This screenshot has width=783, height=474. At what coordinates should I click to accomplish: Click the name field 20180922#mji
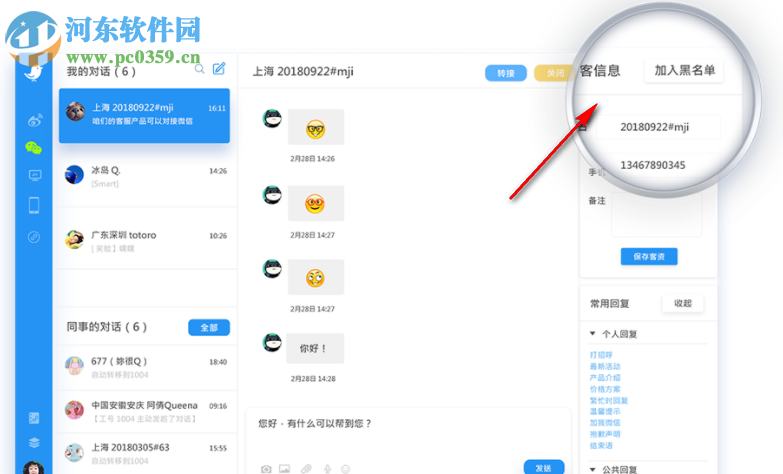(x=659, y=127)
